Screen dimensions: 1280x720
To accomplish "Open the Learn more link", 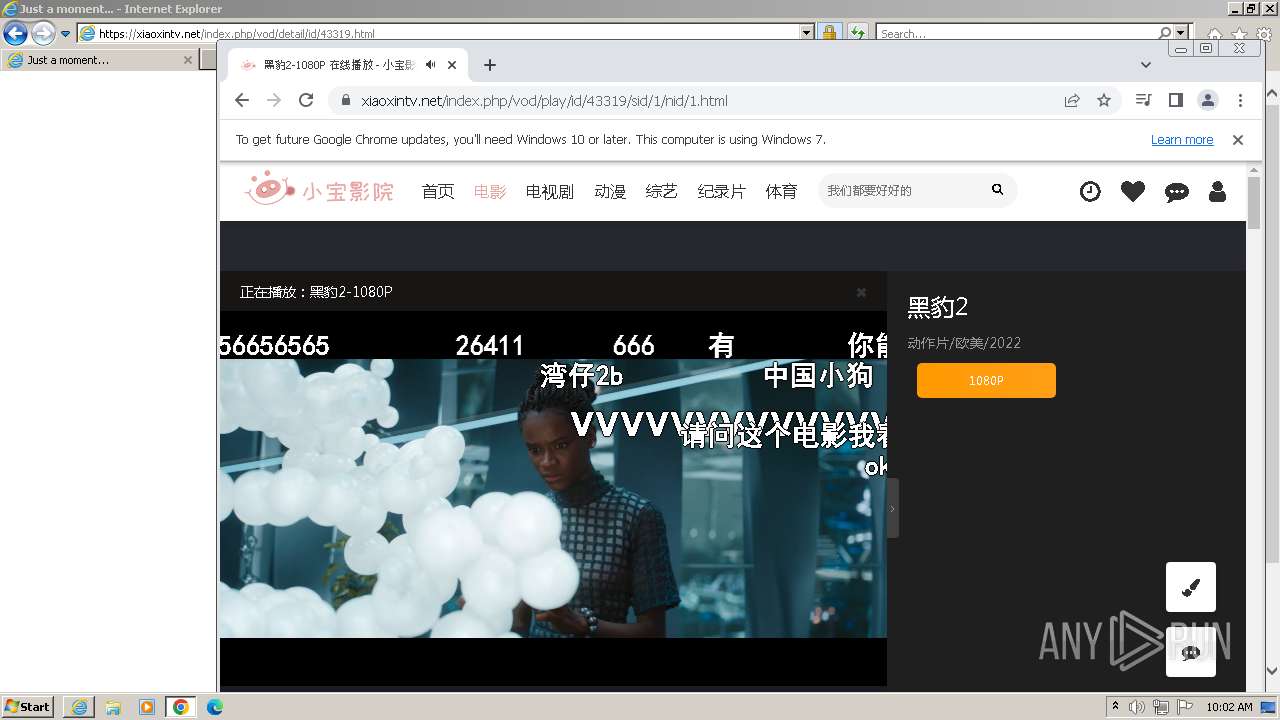I will click(x=1182, y=140).
